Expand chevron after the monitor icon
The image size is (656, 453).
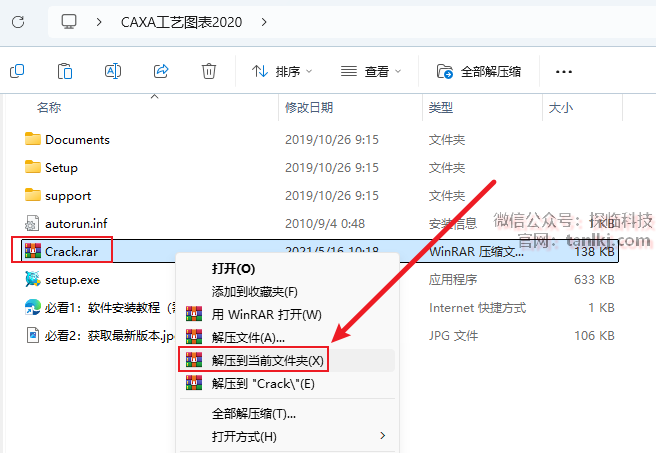[99, 22]
